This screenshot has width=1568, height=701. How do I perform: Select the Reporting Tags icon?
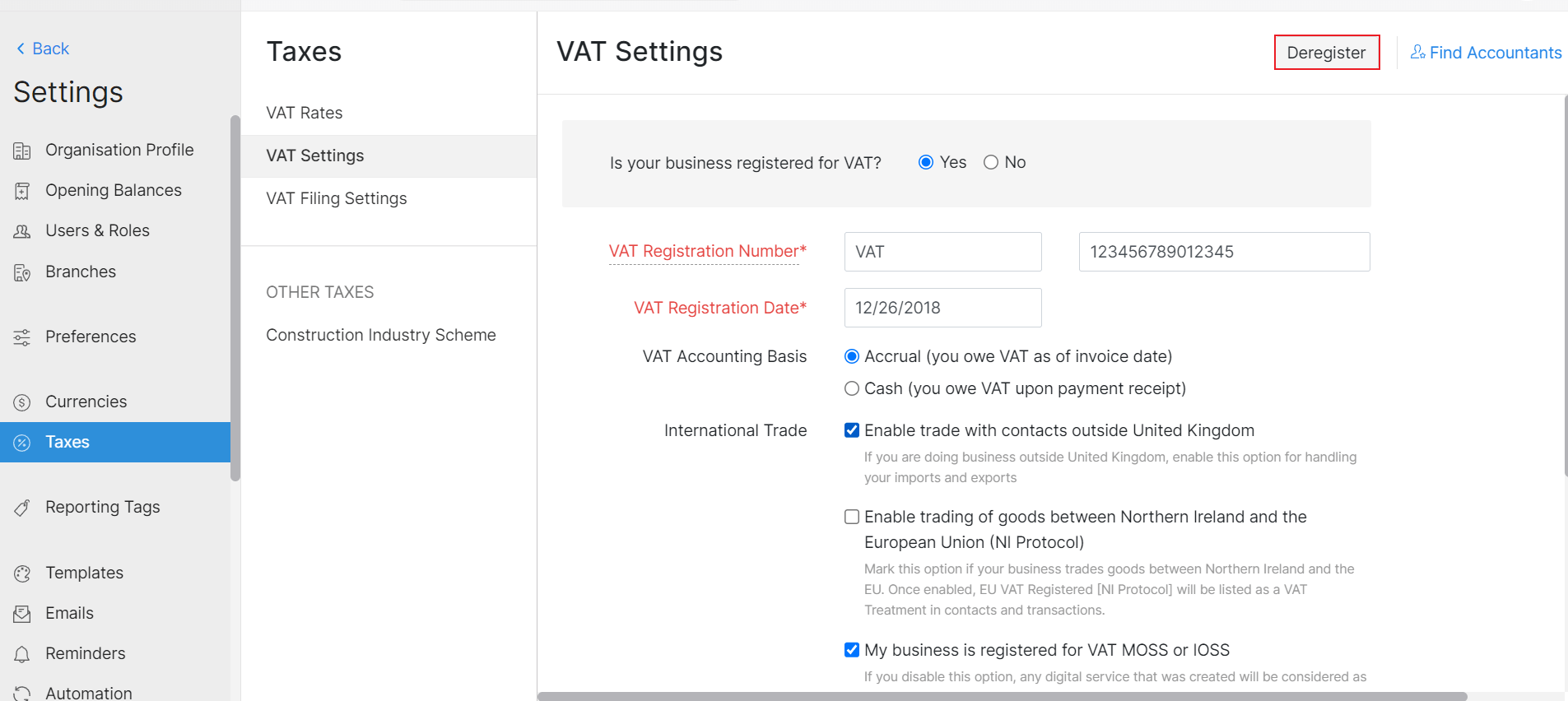[23, 507]
